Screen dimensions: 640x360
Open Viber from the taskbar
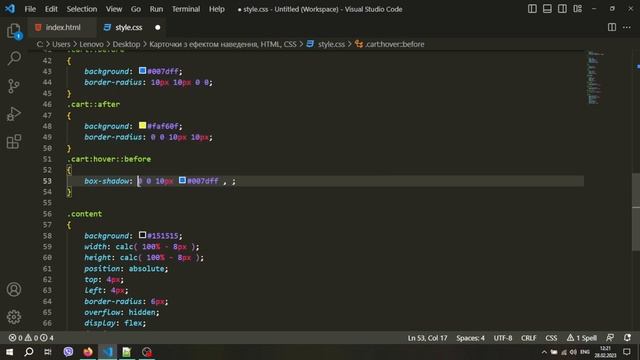pyautogui.click(x=68, y=351)
